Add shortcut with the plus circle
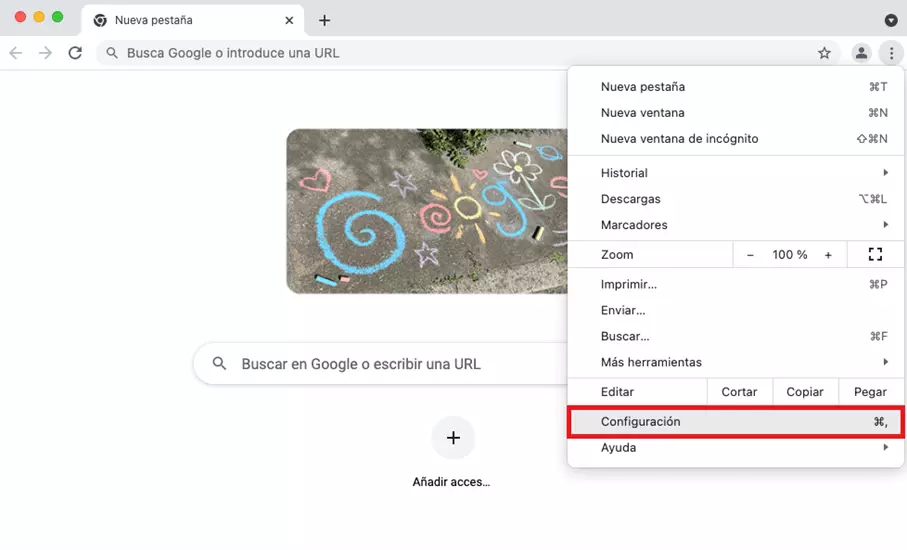This screenshot has height=550, width=907. [454, 438]
